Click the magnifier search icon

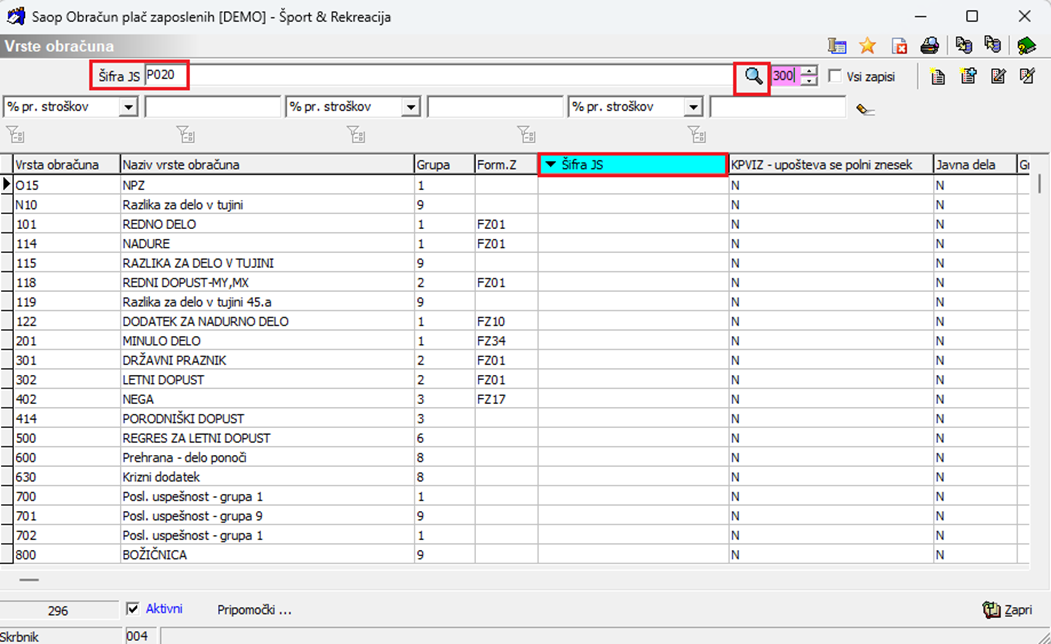[x=753, y=76]
